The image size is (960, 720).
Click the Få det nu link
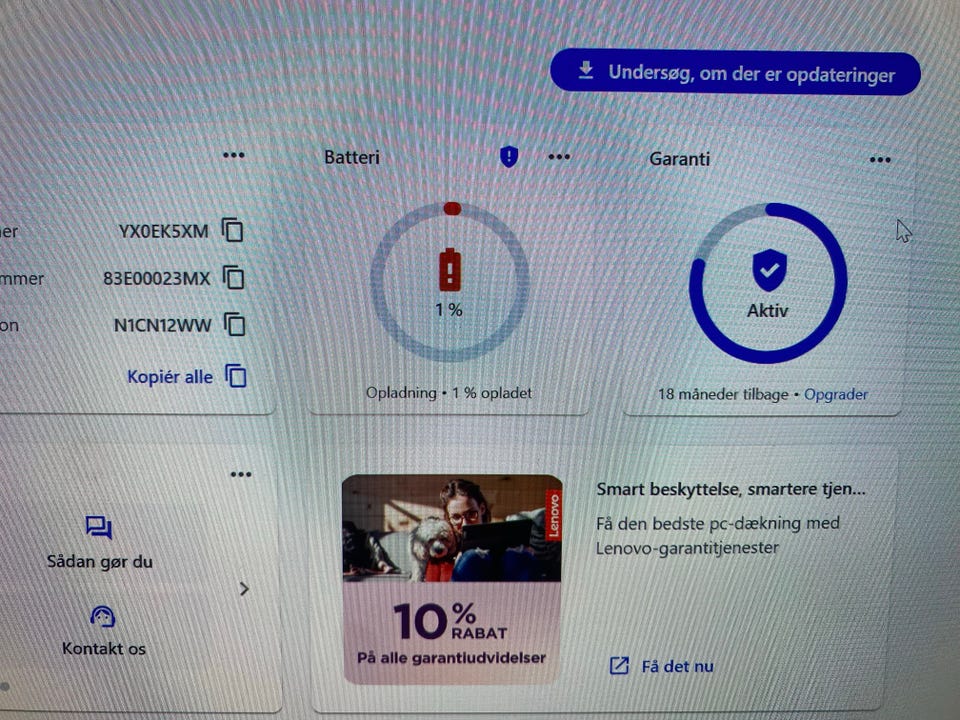(x=677, y=666)
